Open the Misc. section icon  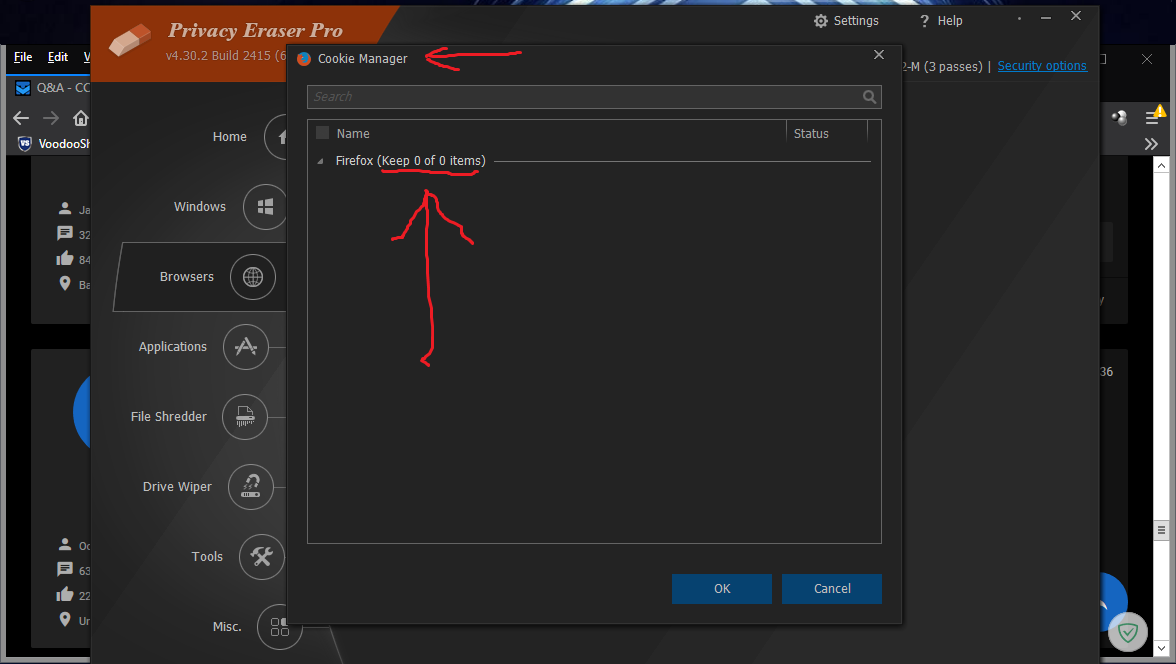279,626
